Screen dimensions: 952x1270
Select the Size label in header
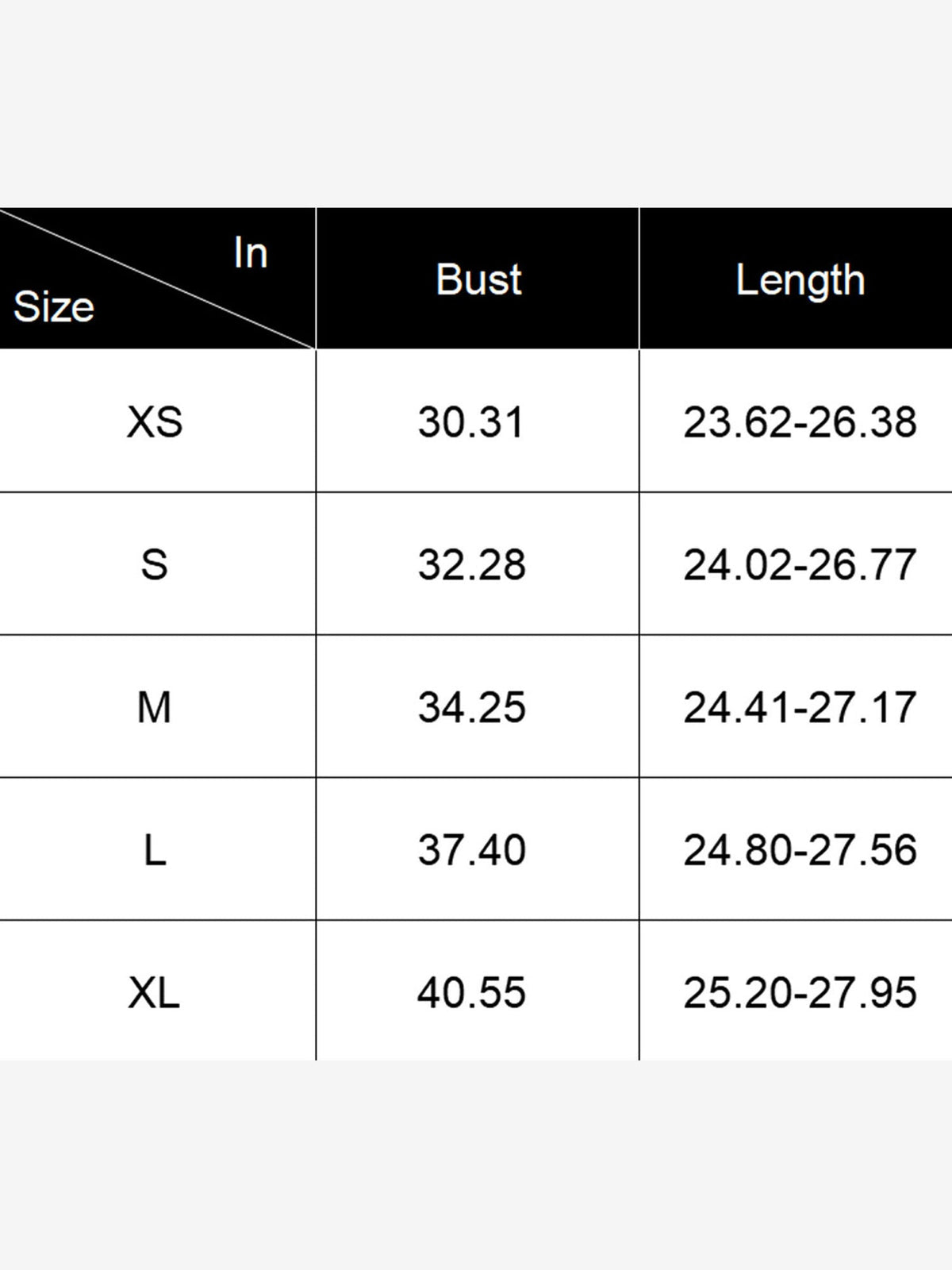(54, 306)
